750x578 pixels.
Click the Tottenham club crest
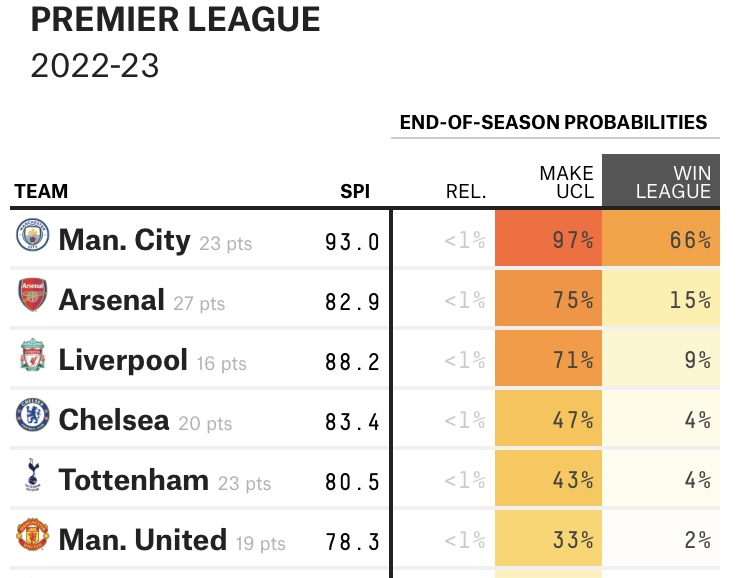tap(32, 477)
